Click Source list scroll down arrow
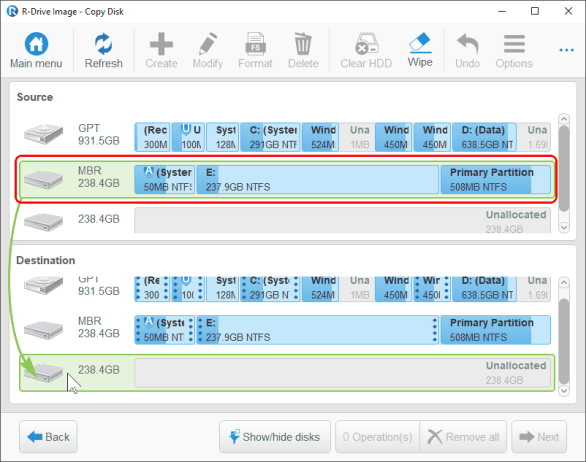The height and width of the screenshot is (462, 586). click(564, 227)
